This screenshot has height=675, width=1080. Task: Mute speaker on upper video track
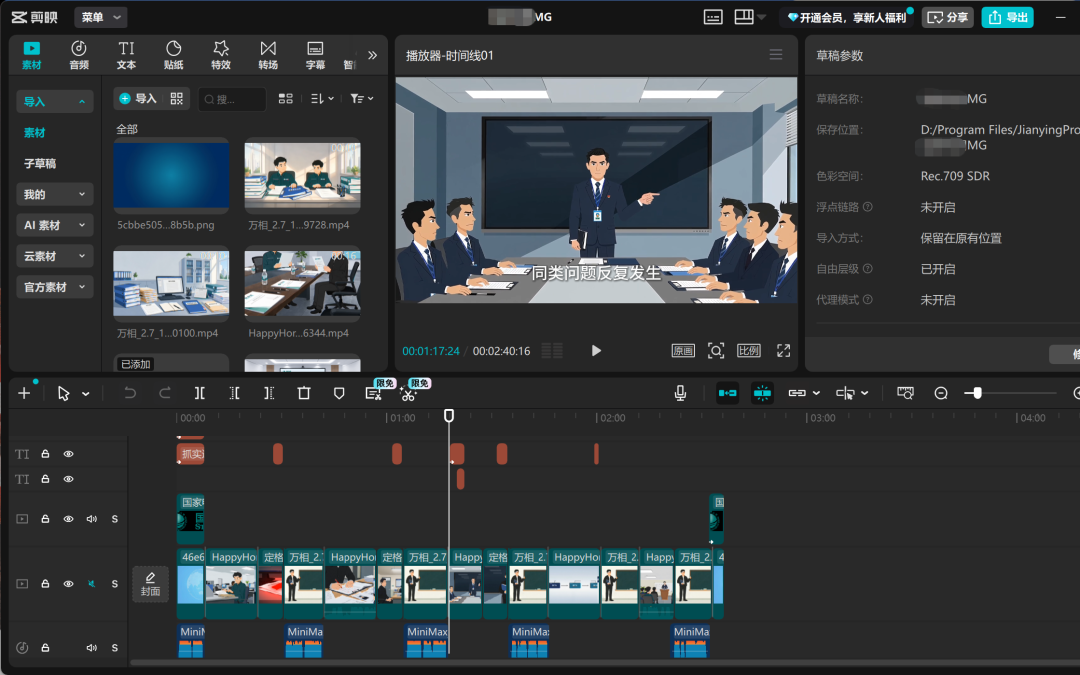(x=92, y=519)
